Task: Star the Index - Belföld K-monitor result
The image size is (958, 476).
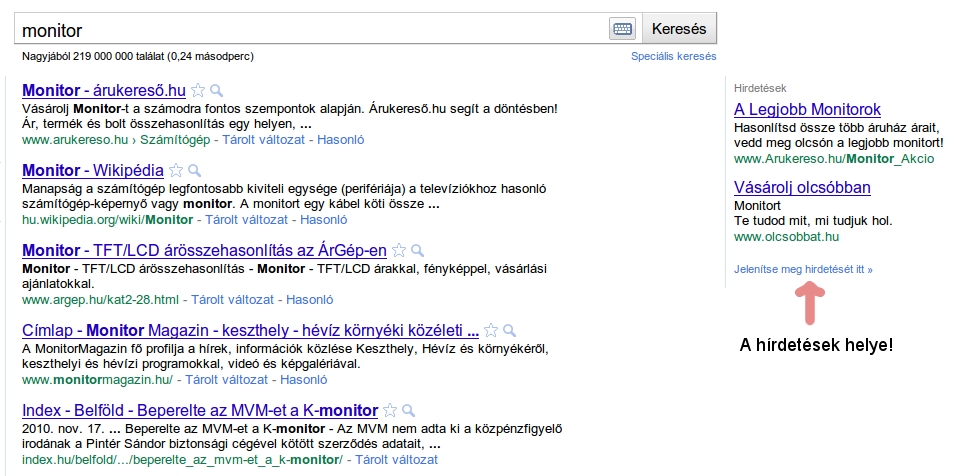Action: 390,411
